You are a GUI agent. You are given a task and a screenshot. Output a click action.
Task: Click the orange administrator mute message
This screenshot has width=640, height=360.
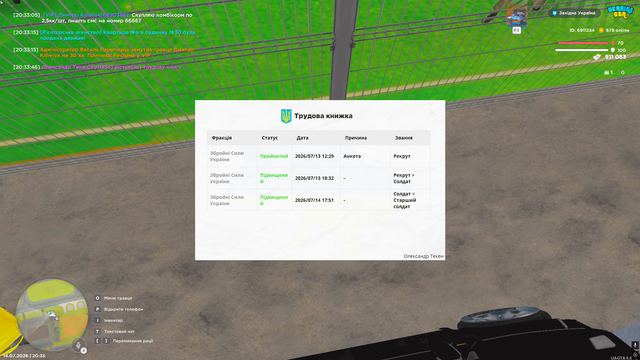[103, 53]
